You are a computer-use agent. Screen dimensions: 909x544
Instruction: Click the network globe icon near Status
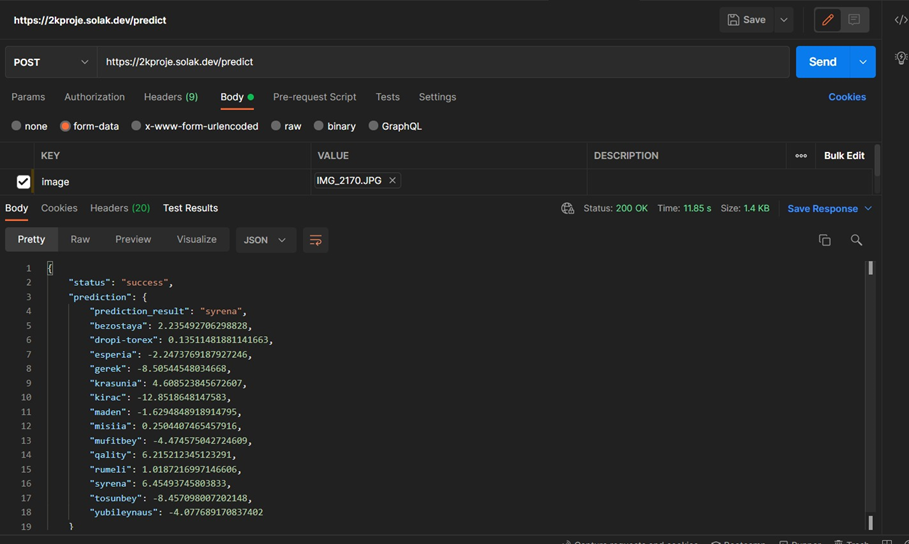coord(568,208)
